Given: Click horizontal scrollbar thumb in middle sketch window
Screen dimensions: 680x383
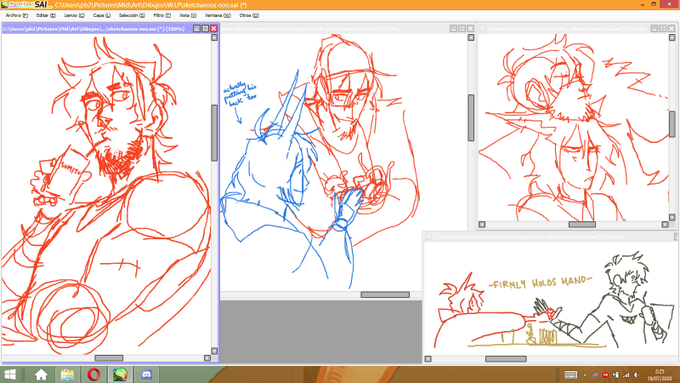Looking at the screenshot, I should click(385, 295).
